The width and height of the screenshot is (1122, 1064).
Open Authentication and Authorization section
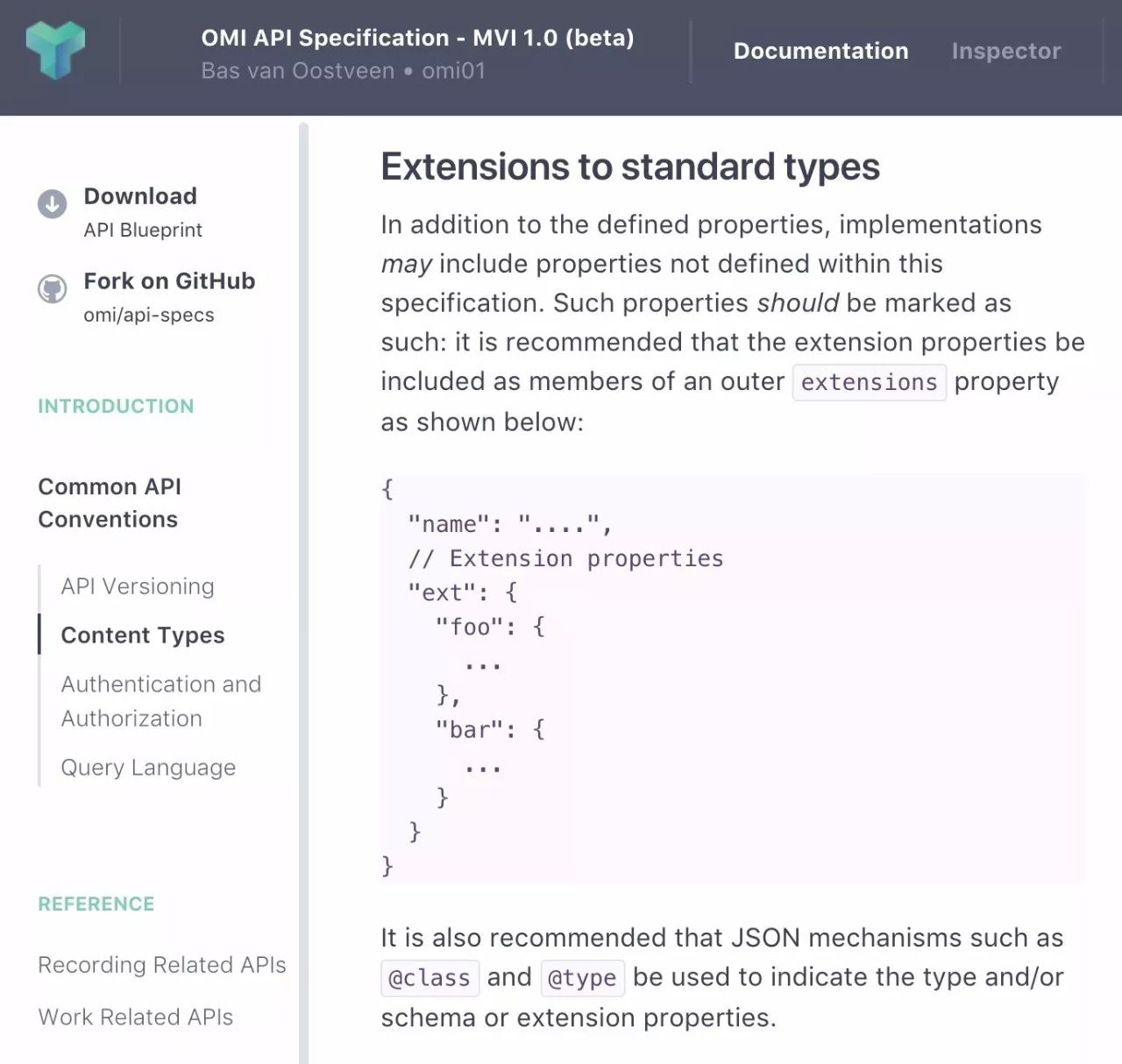pyautogui.click(x=161, y=701)
